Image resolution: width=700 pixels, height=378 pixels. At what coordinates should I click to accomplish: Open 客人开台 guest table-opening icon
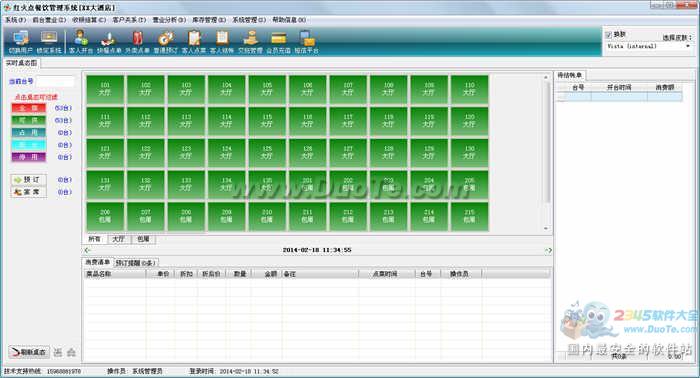point(81,42)
